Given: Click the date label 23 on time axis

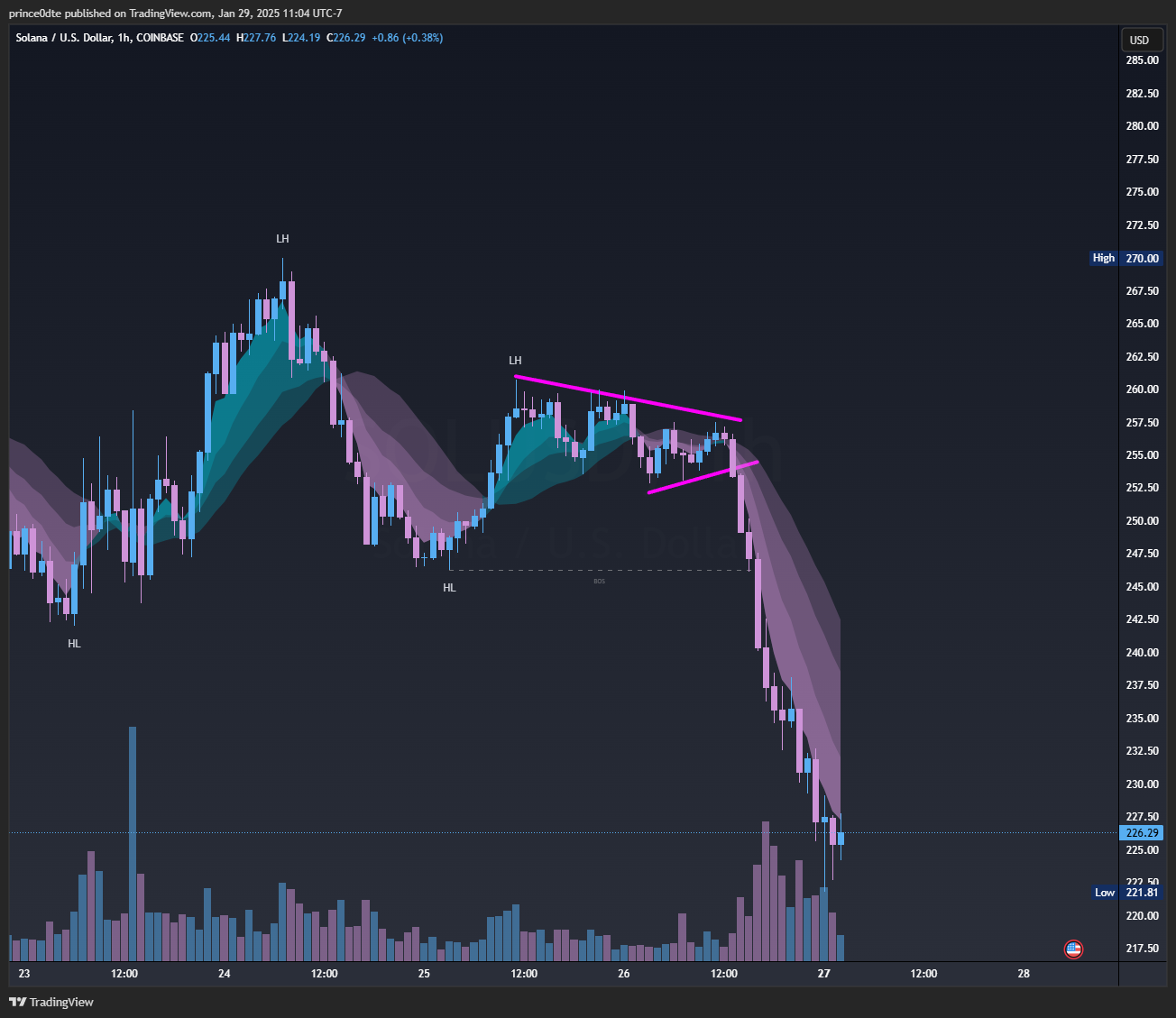Looking at the screenshot, I should (24, 974).
